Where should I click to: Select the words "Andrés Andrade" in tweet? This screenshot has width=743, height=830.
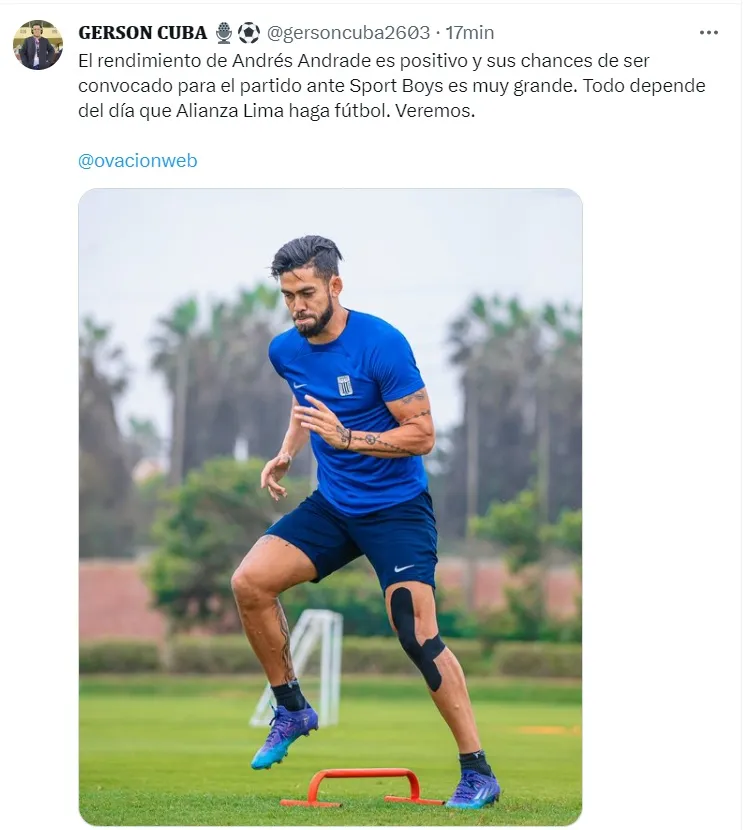point(302,61)
